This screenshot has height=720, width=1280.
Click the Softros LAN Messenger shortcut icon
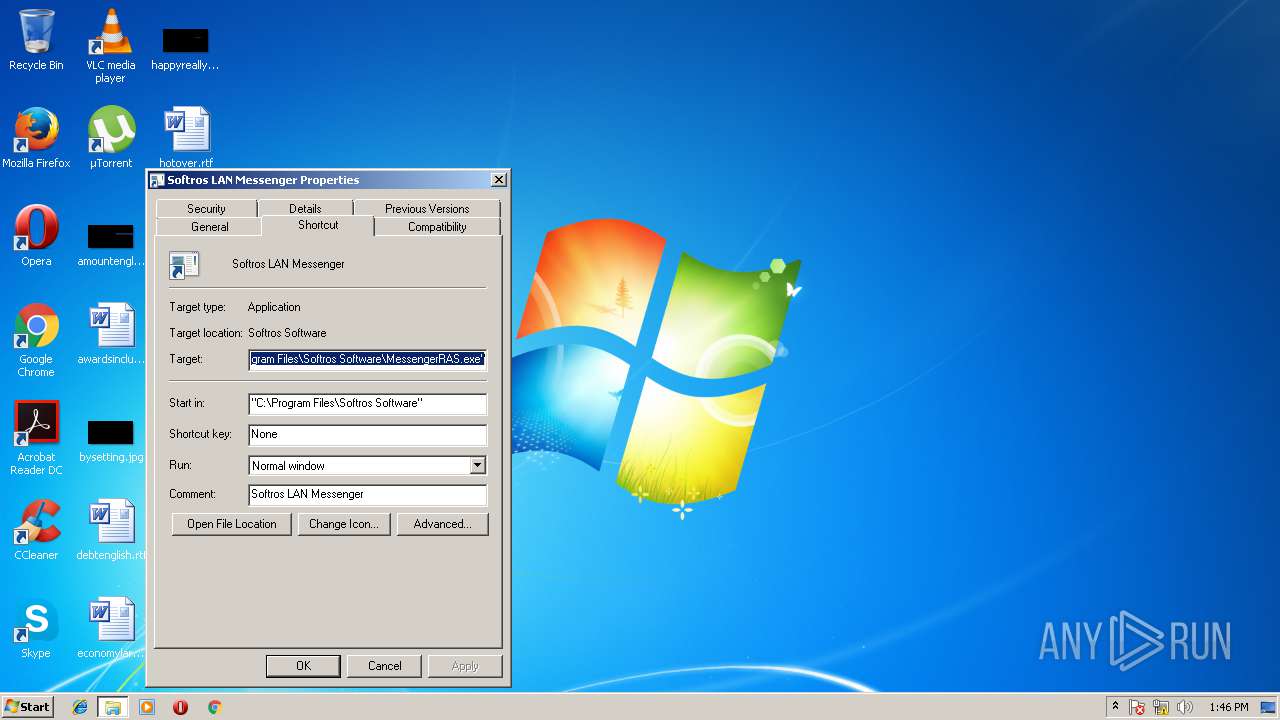184,265
